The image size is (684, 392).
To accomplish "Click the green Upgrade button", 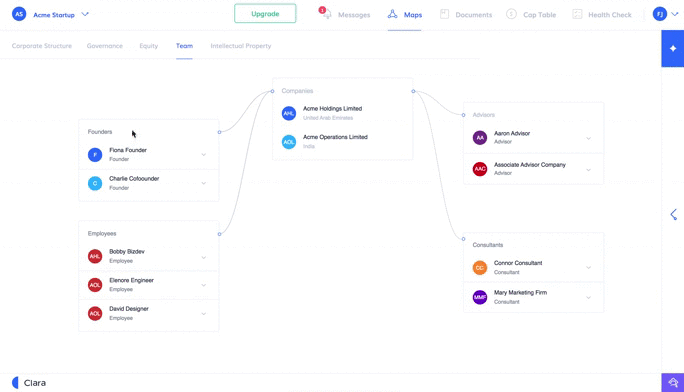I will [265, 14].
